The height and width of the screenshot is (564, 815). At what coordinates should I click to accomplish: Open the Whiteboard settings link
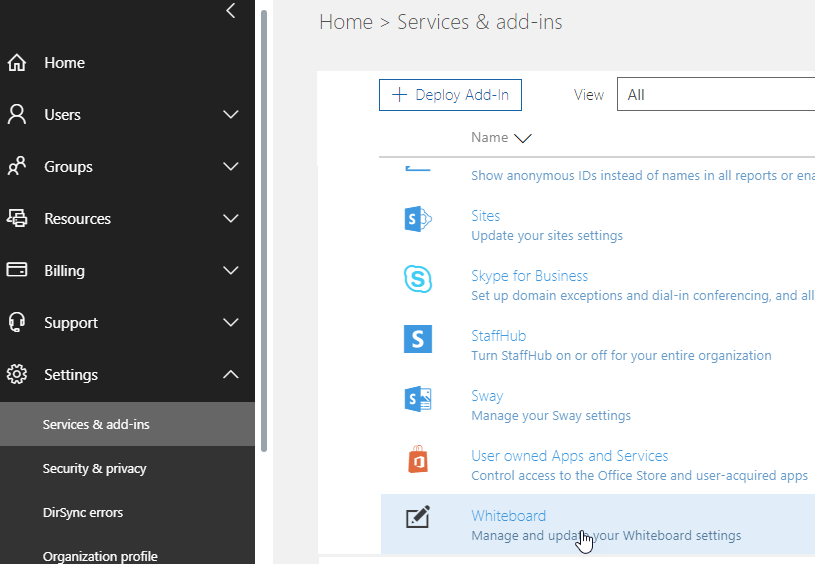click(508, 516)
